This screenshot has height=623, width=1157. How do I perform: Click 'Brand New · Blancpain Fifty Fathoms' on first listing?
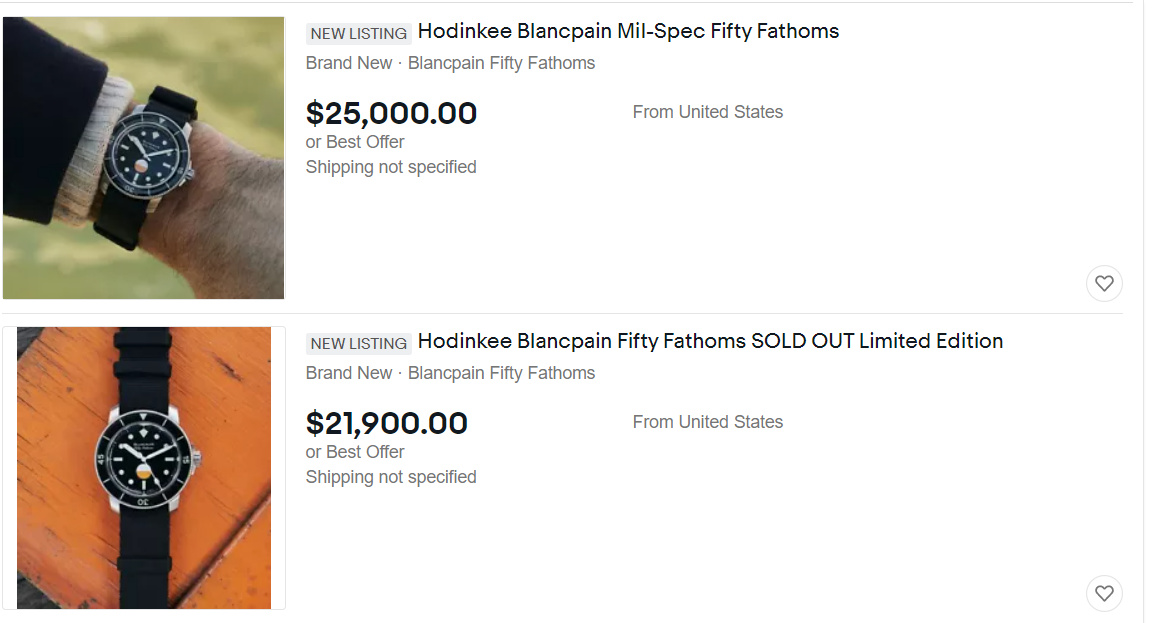click(450, 63)
